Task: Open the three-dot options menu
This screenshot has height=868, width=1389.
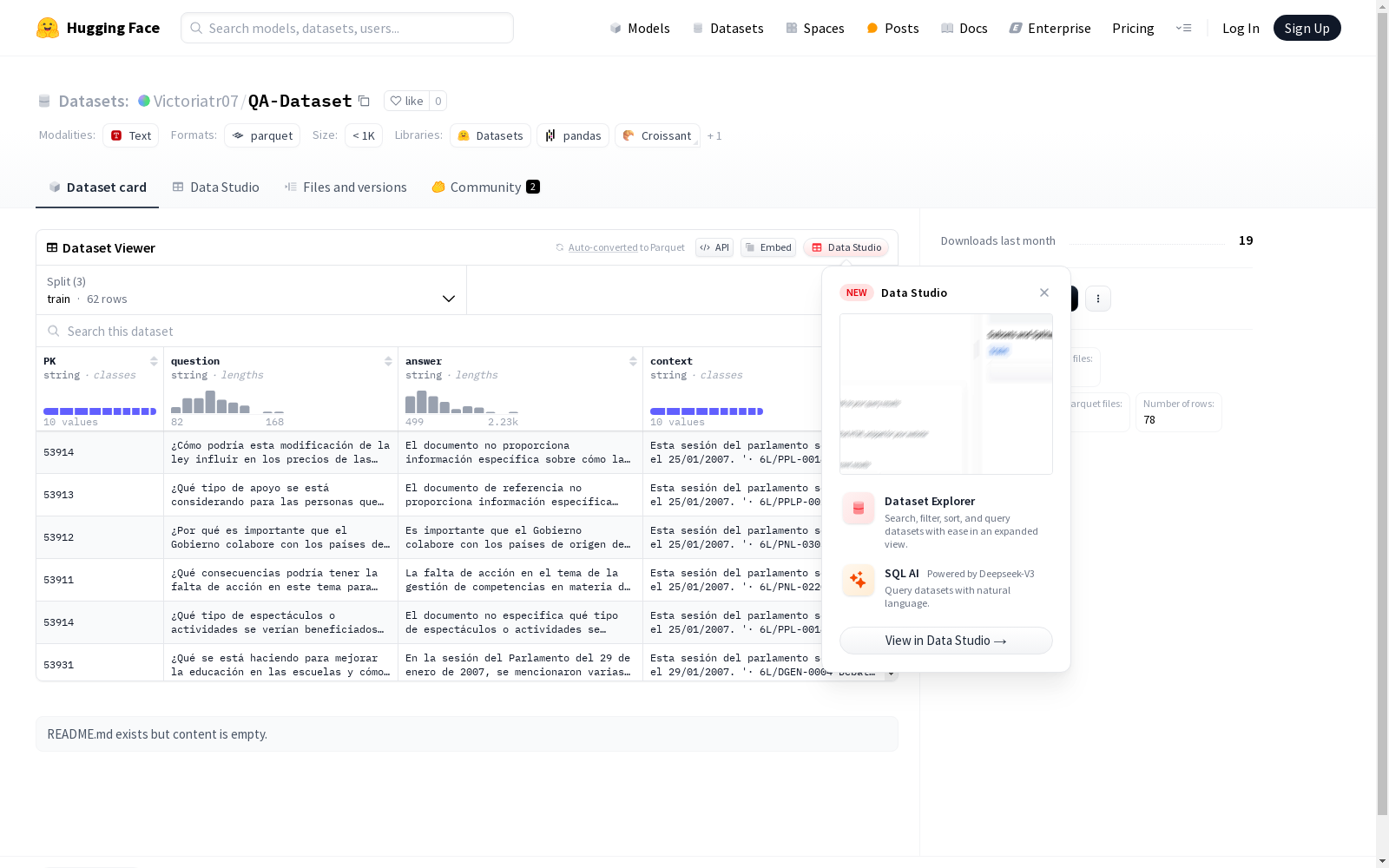Action: pos(1098,299)
